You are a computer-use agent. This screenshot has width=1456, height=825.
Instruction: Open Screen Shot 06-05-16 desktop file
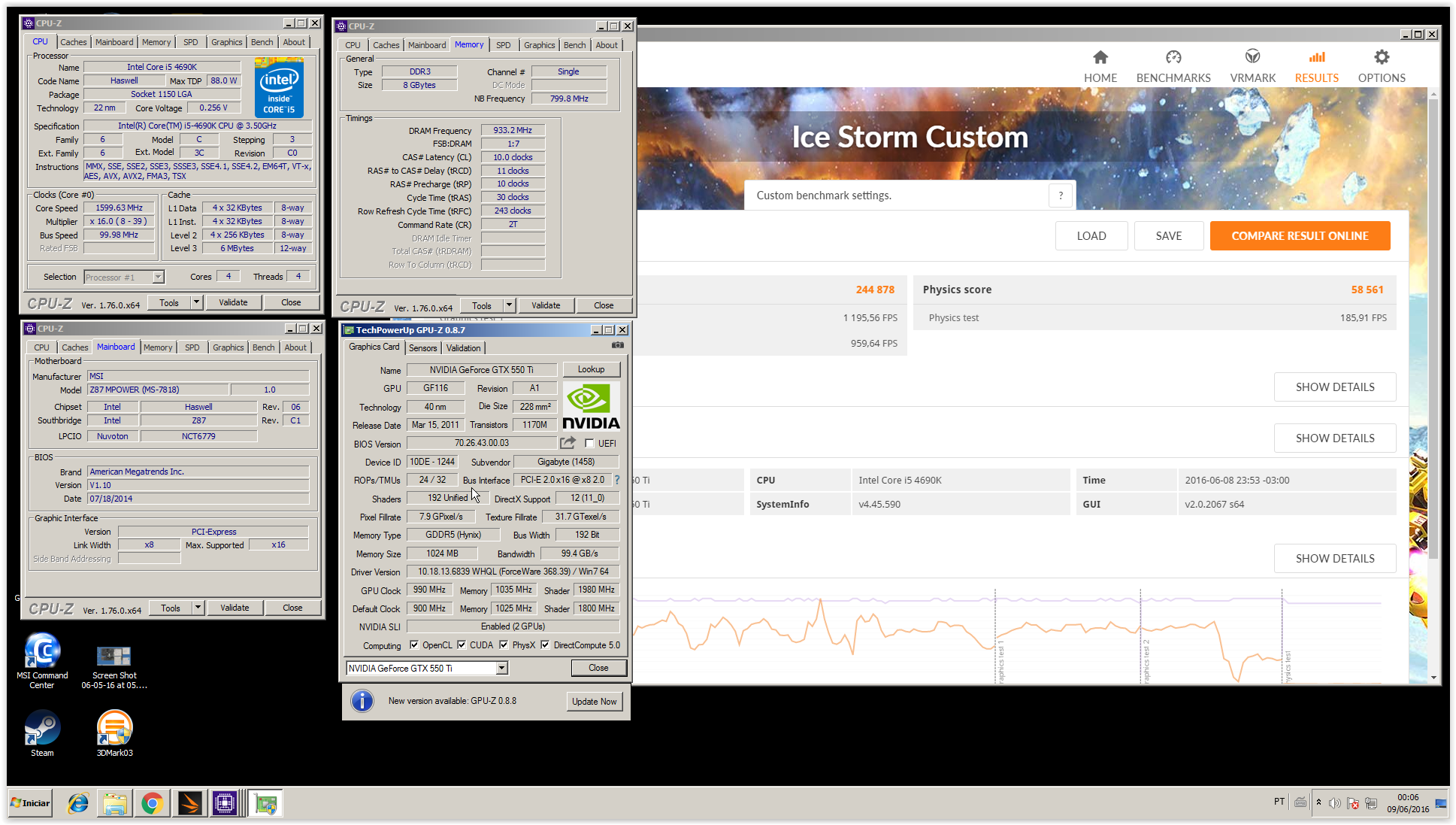[x=114, y=666]
